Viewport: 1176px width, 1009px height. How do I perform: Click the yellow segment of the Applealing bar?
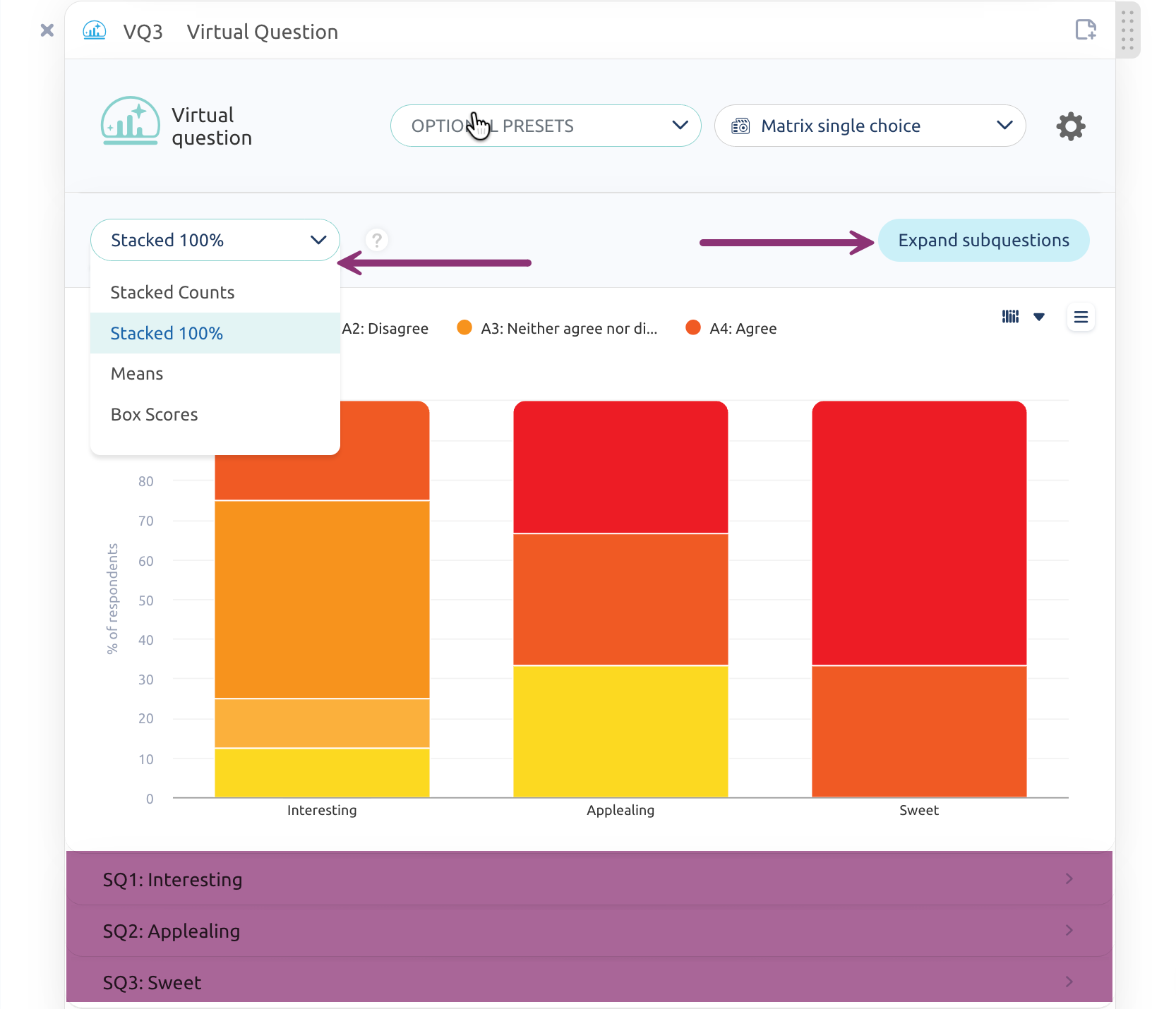click(620, 731)
